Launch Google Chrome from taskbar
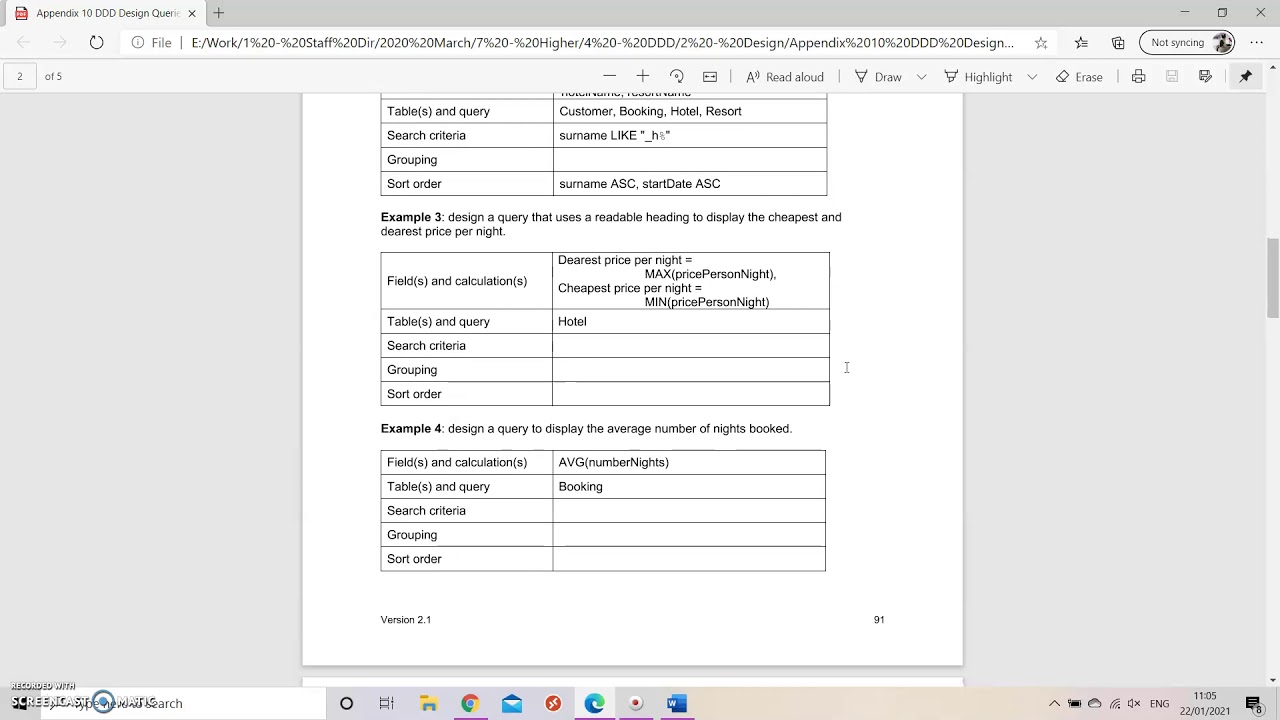This screenshot has height=720, width=1280. coord(470,704)
